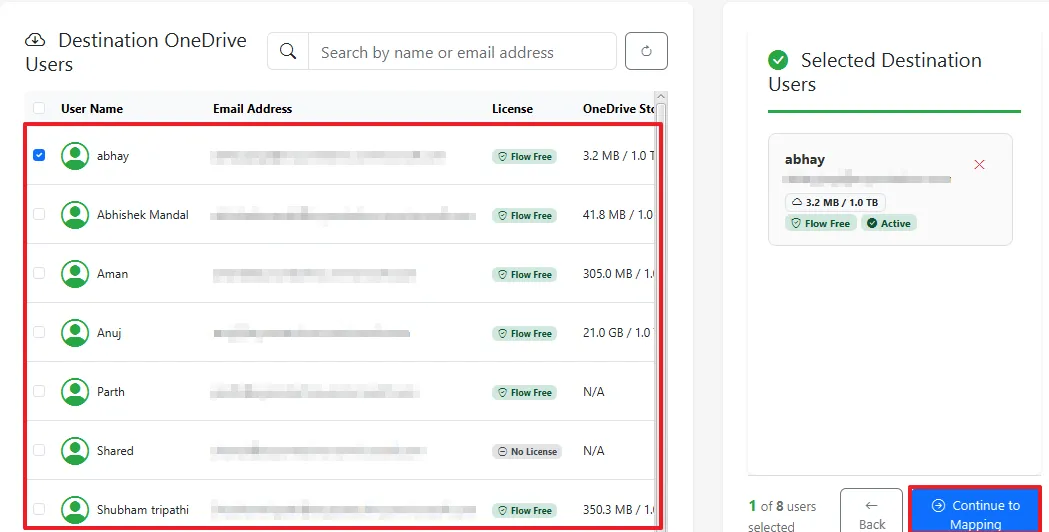Click the name 'Shubham tripathi' in the list

click(x=142, y=510)
